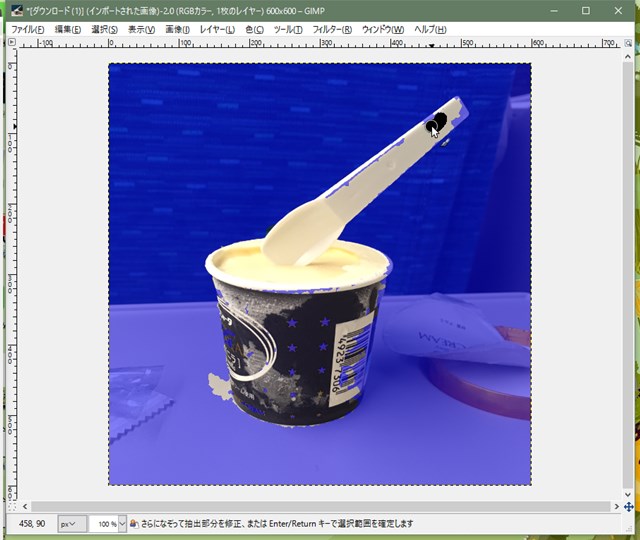Click the ruler corner menu button at top left
The width and height of the screenshot is (640, 540).
pyautogui.click(x=13, y=43)
